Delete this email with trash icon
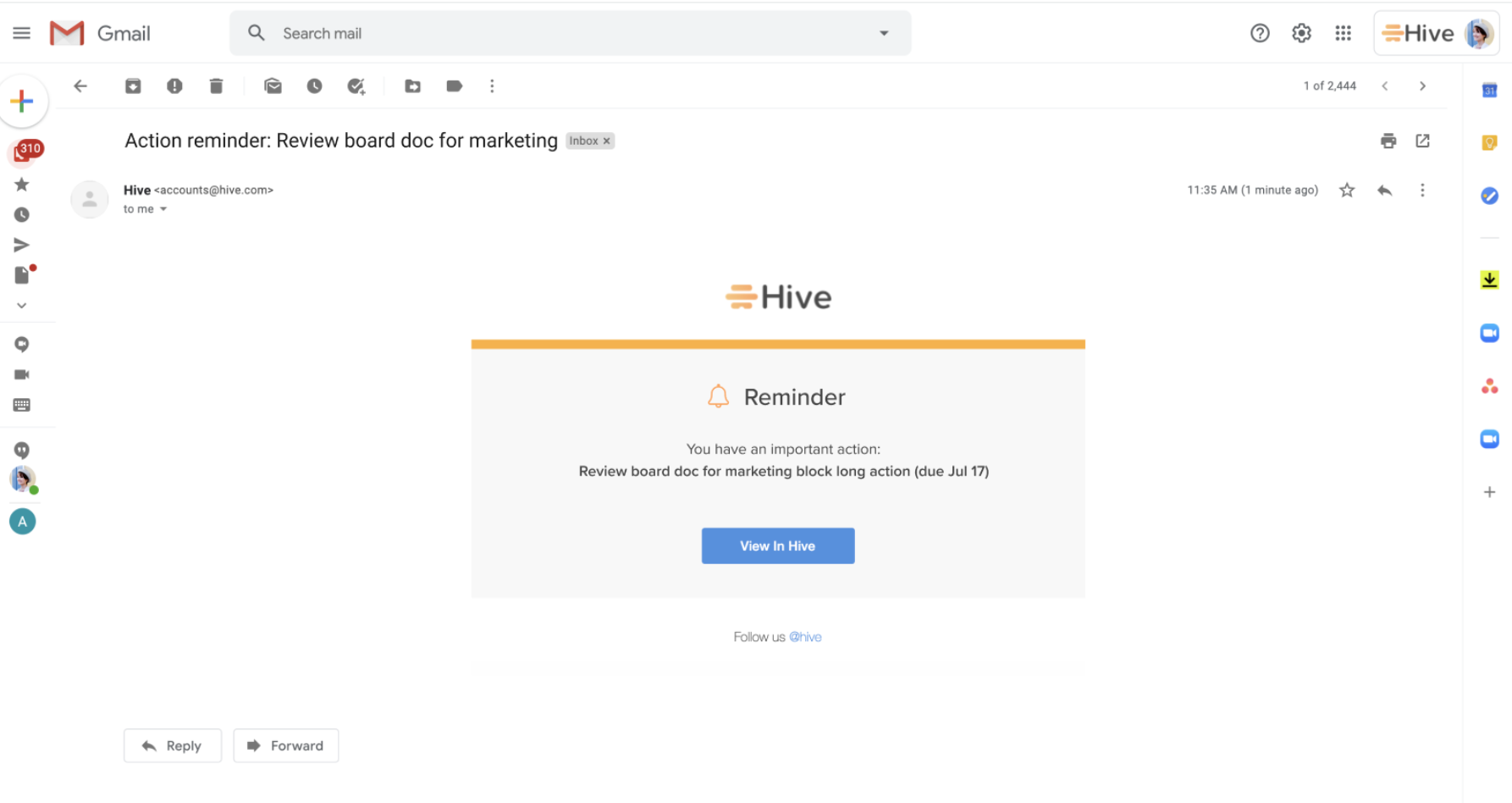The width and height of the screenshot is (1512, 803). [216, 86]
